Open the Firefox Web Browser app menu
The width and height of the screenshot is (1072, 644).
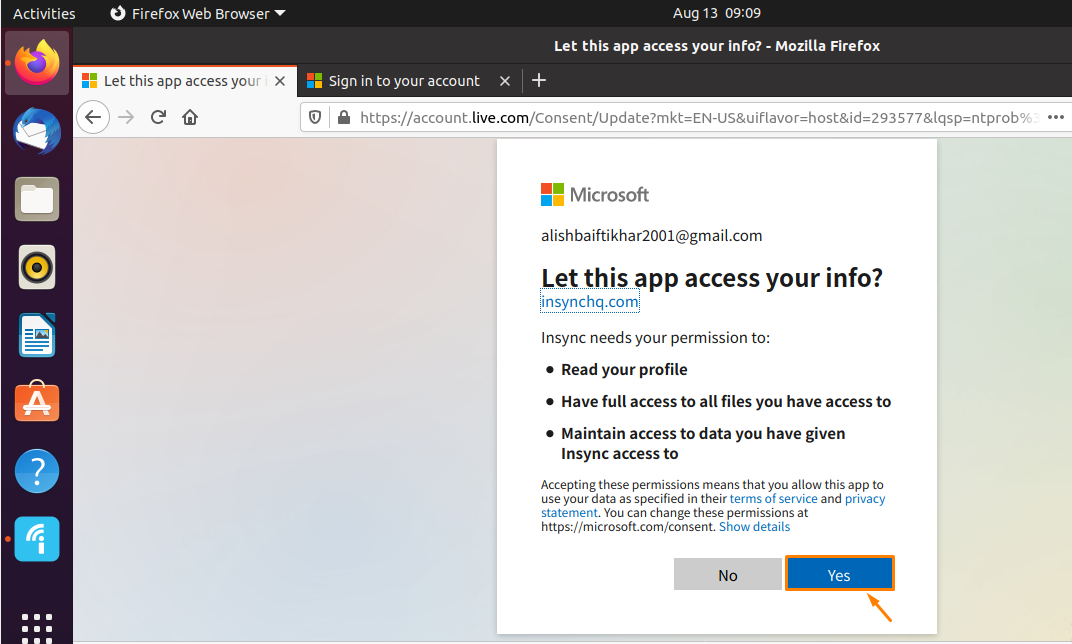tap(198, 14)
